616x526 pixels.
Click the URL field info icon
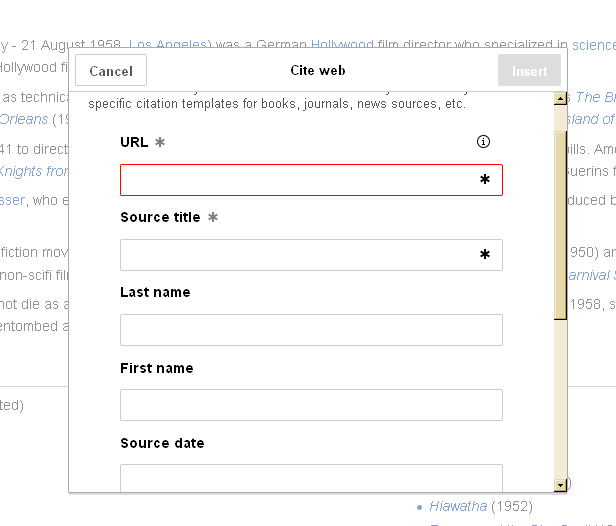pos(484,142)
